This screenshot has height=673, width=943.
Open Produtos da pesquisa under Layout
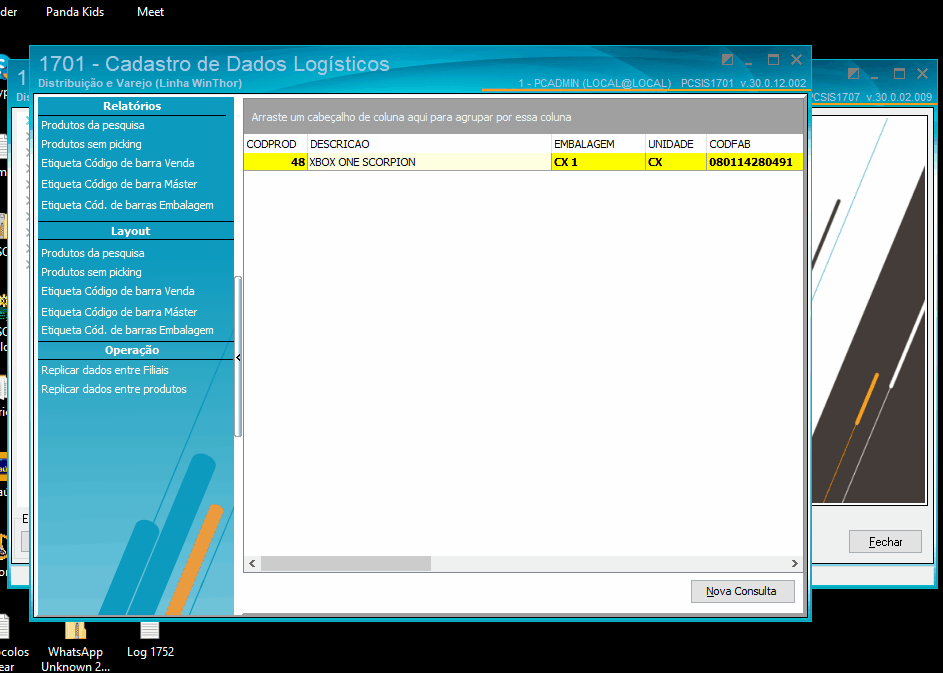pyautogui.click(x=93, y=253)
